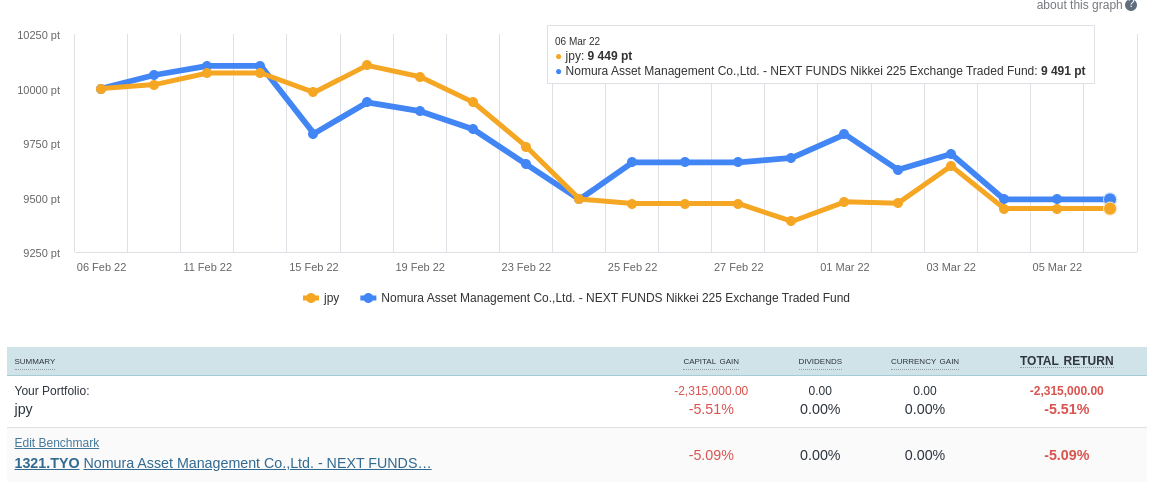The image size is (1162, 502).
Task: Click the question mark help icon
Action: tap(1131, 5)
